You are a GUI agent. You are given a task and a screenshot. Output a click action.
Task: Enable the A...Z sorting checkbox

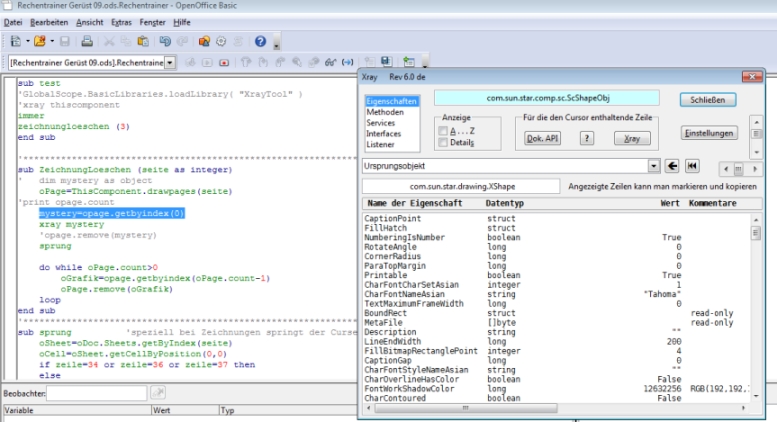click(x=444, y=130)
